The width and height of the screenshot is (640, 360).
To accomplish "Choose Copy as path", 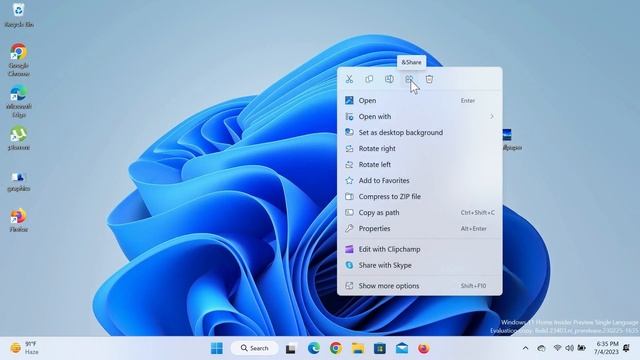I will tap(420, 213).
